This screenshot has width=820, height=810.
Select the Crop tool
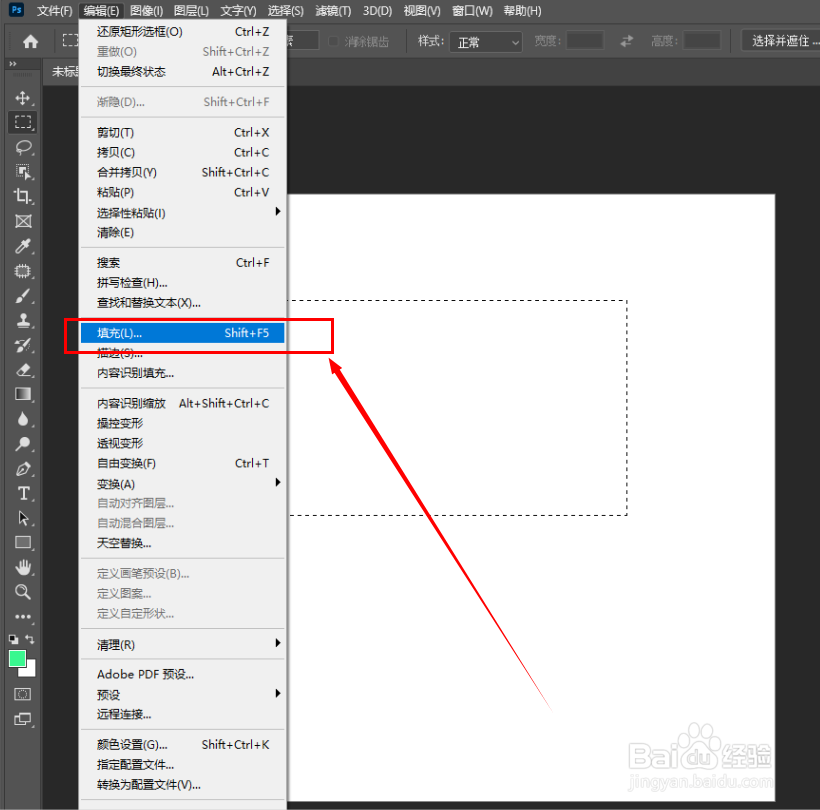coord(22,197)
